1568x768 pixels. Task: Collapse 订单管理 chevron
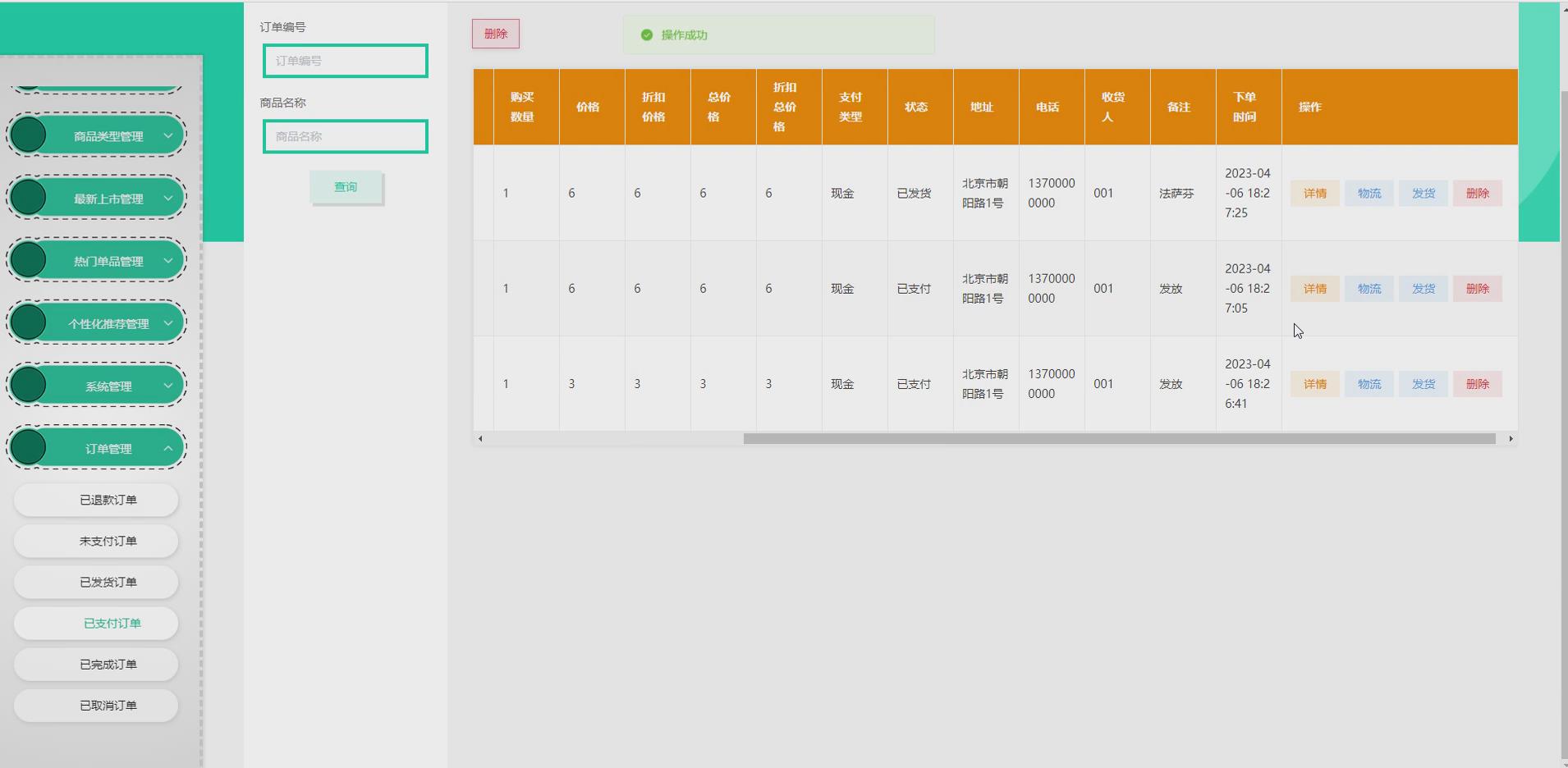[168, 448]
